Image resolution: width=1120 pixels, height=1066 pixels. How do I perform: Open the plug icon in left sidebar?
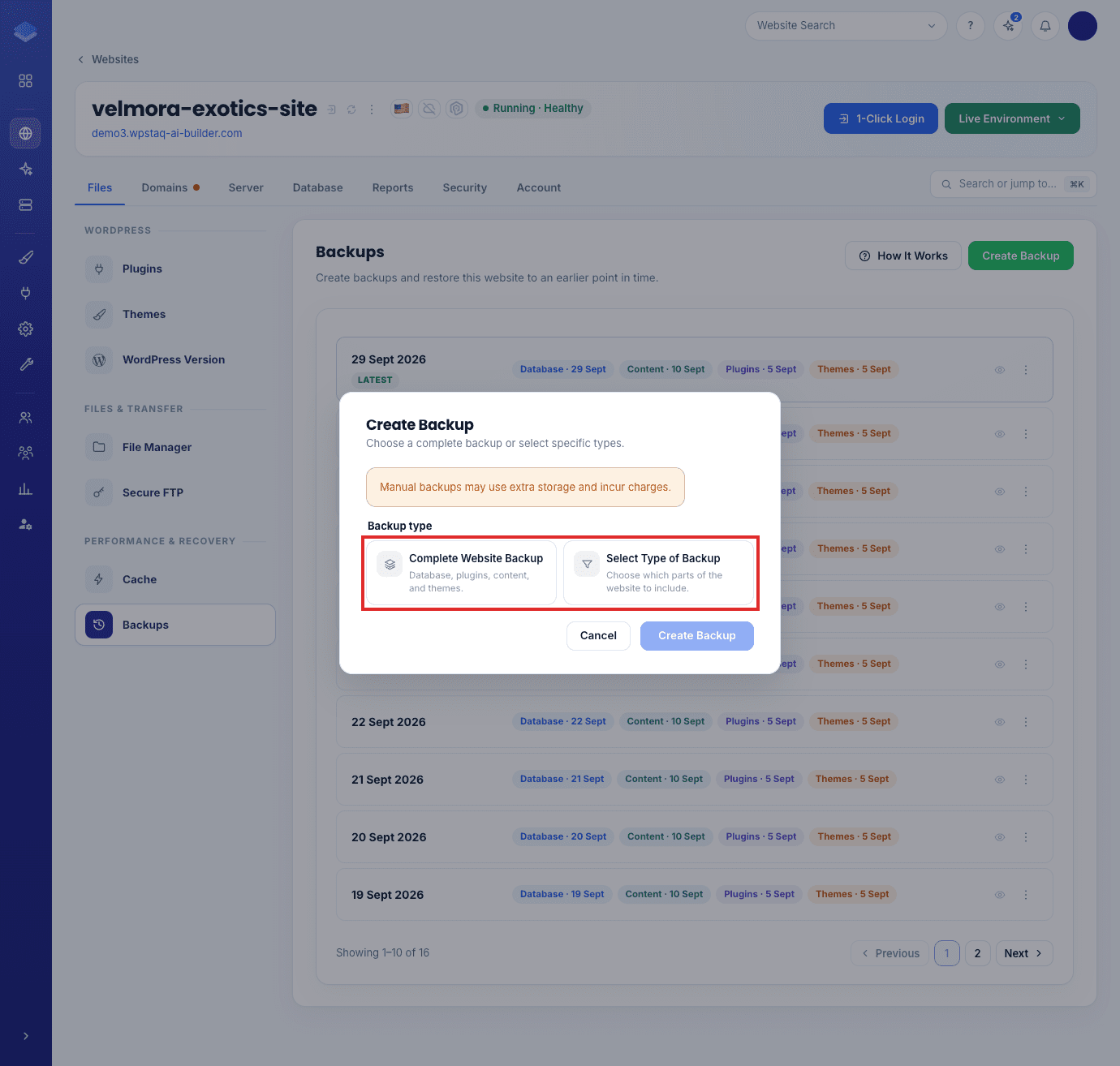pyautogui.click(x=25, y=293)
